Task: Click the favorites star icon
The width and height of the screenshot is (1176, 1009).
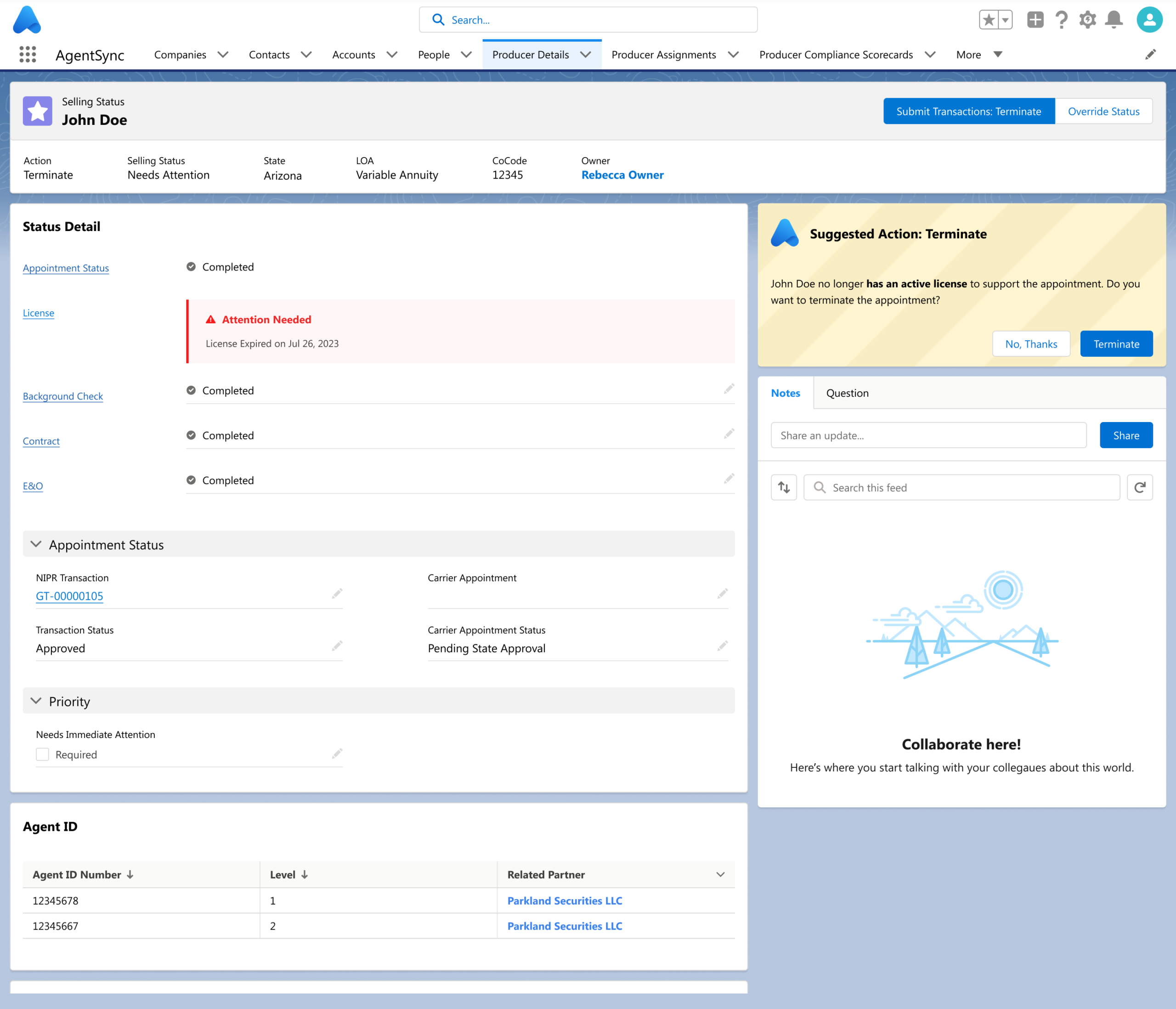Action: [x=989, y=20]
